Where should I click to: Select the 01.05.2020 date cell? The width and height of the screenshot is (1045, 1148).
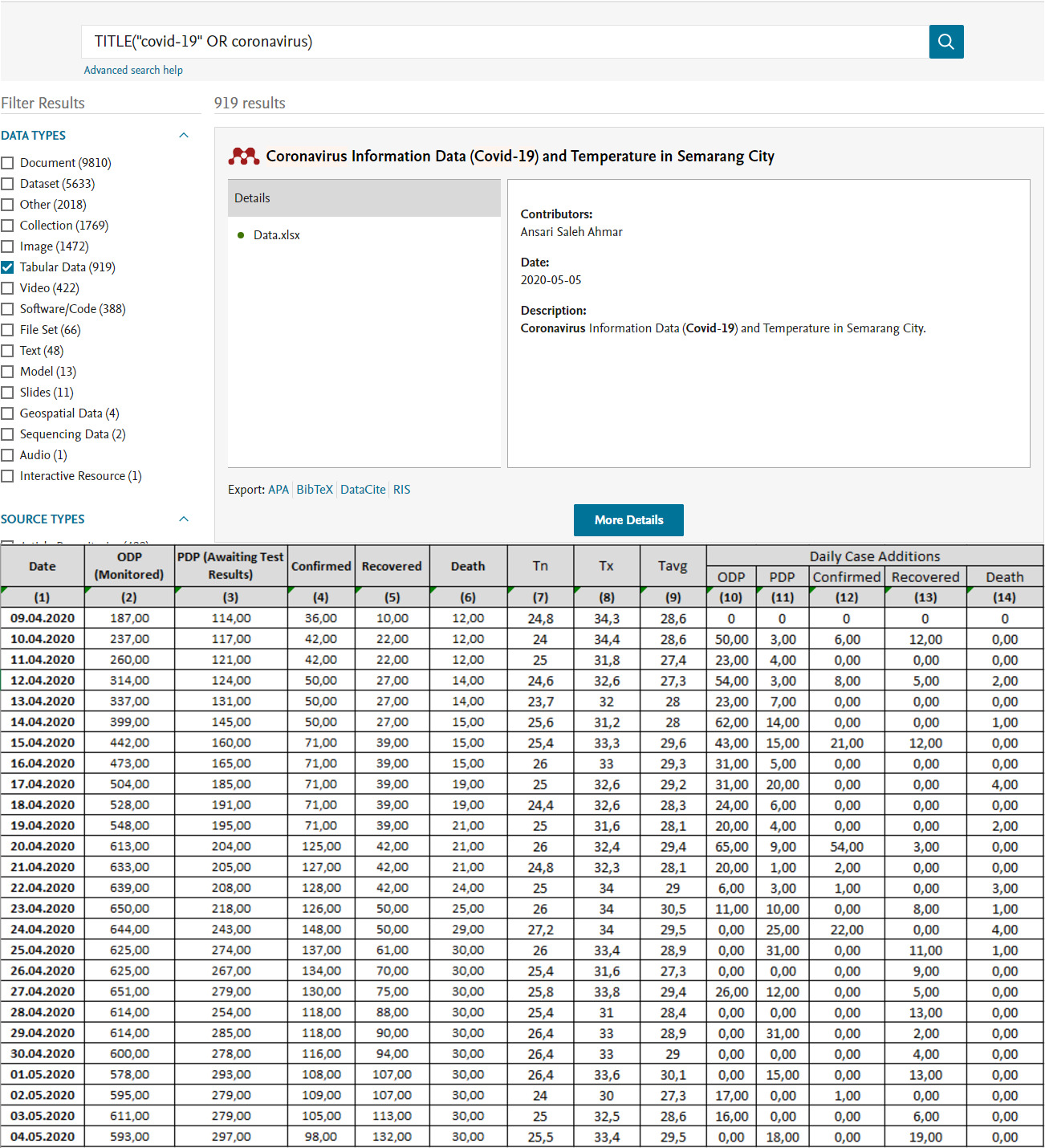coord(43,1074)
